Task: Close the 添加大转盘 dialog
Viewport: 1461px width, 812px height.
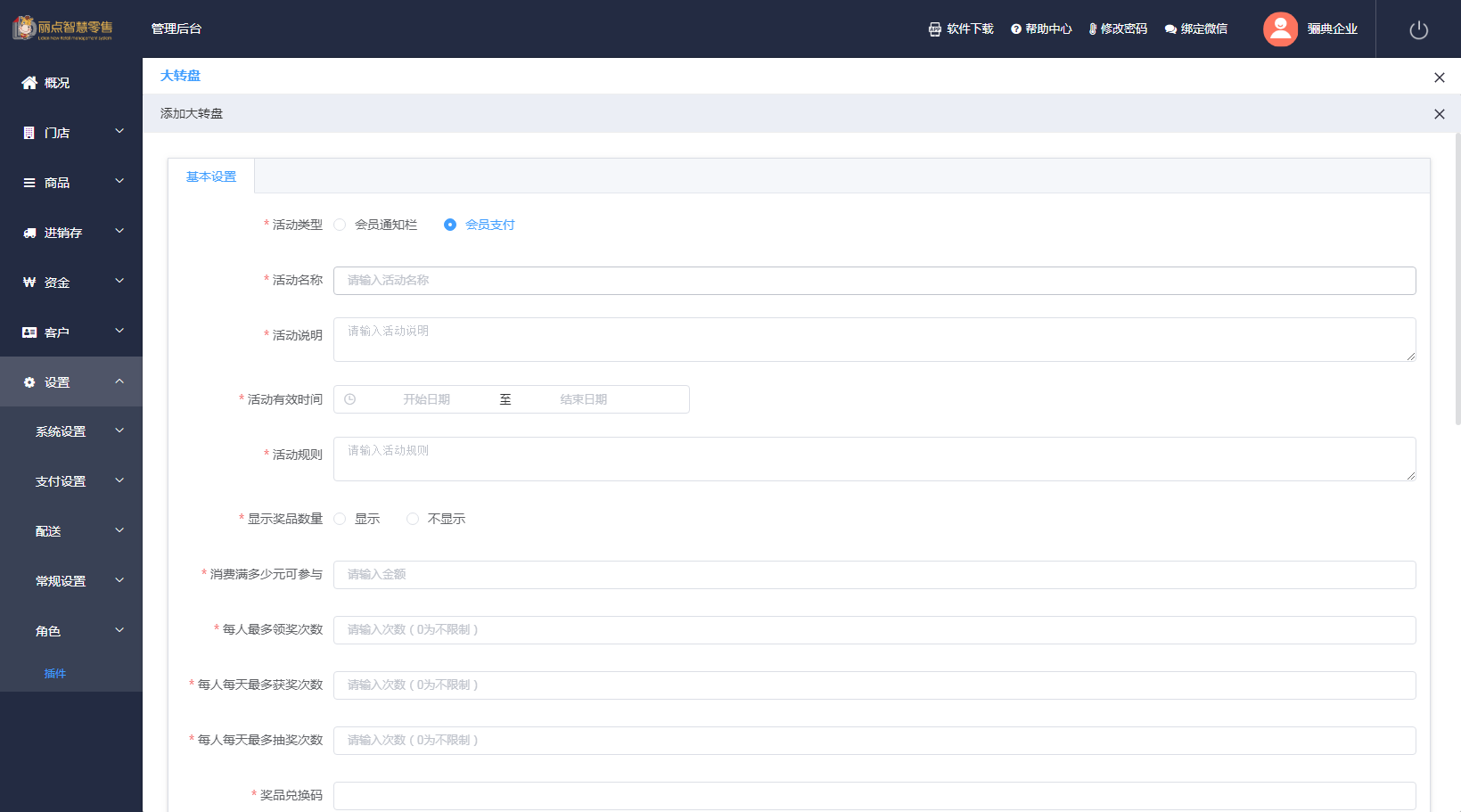Action: 1439,114
